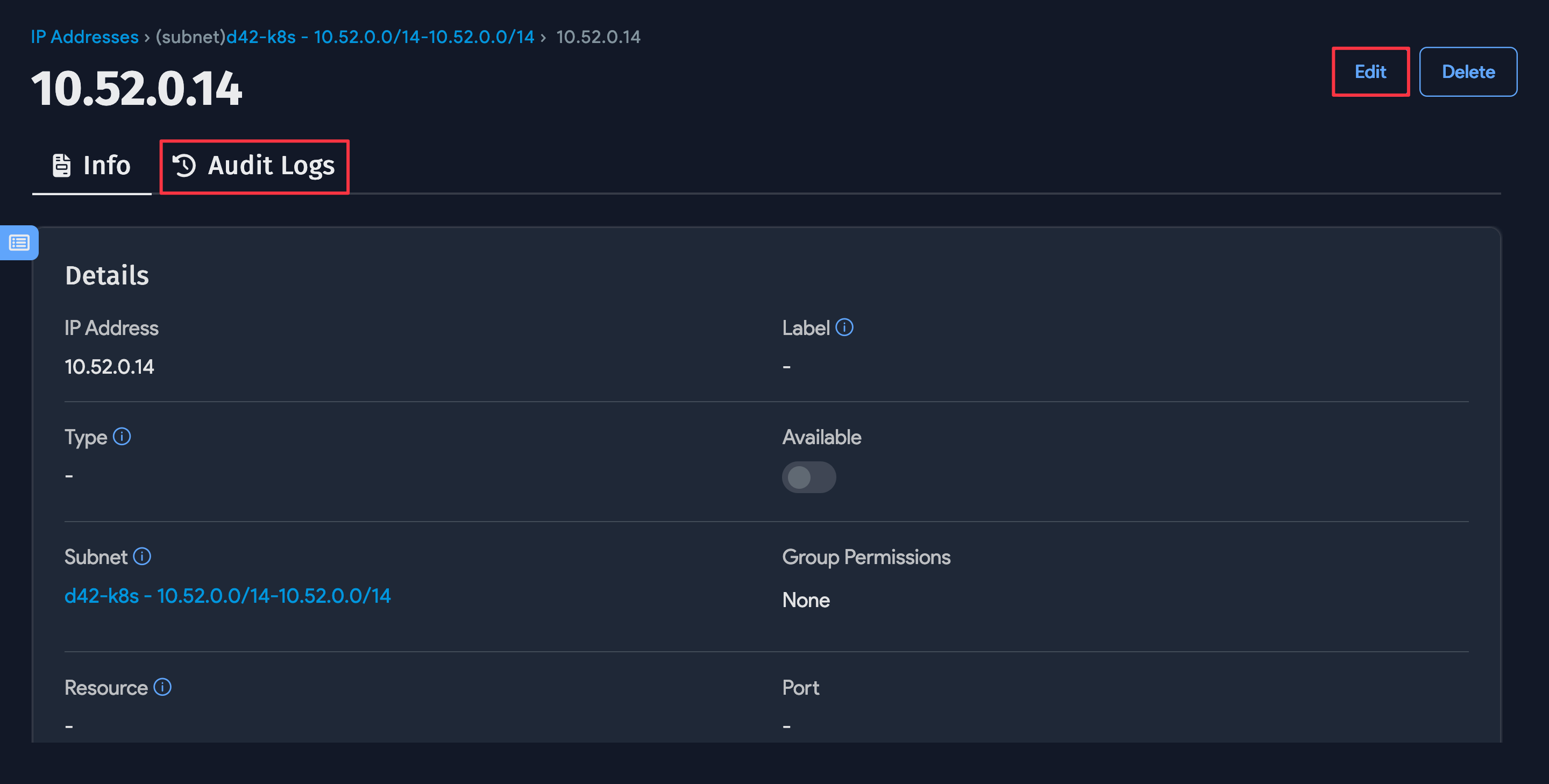Click the Delete button

(x=1468, y=72)
